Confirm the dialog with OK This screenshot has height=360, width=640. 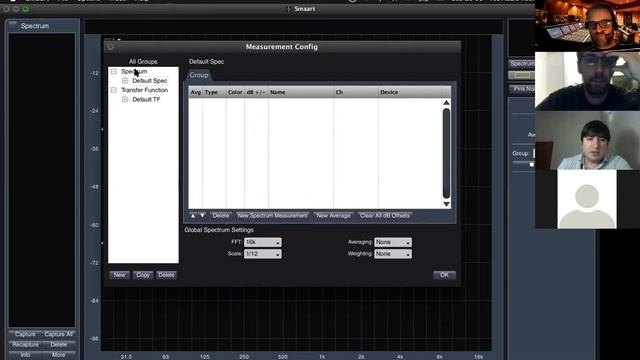coord(444,275)
